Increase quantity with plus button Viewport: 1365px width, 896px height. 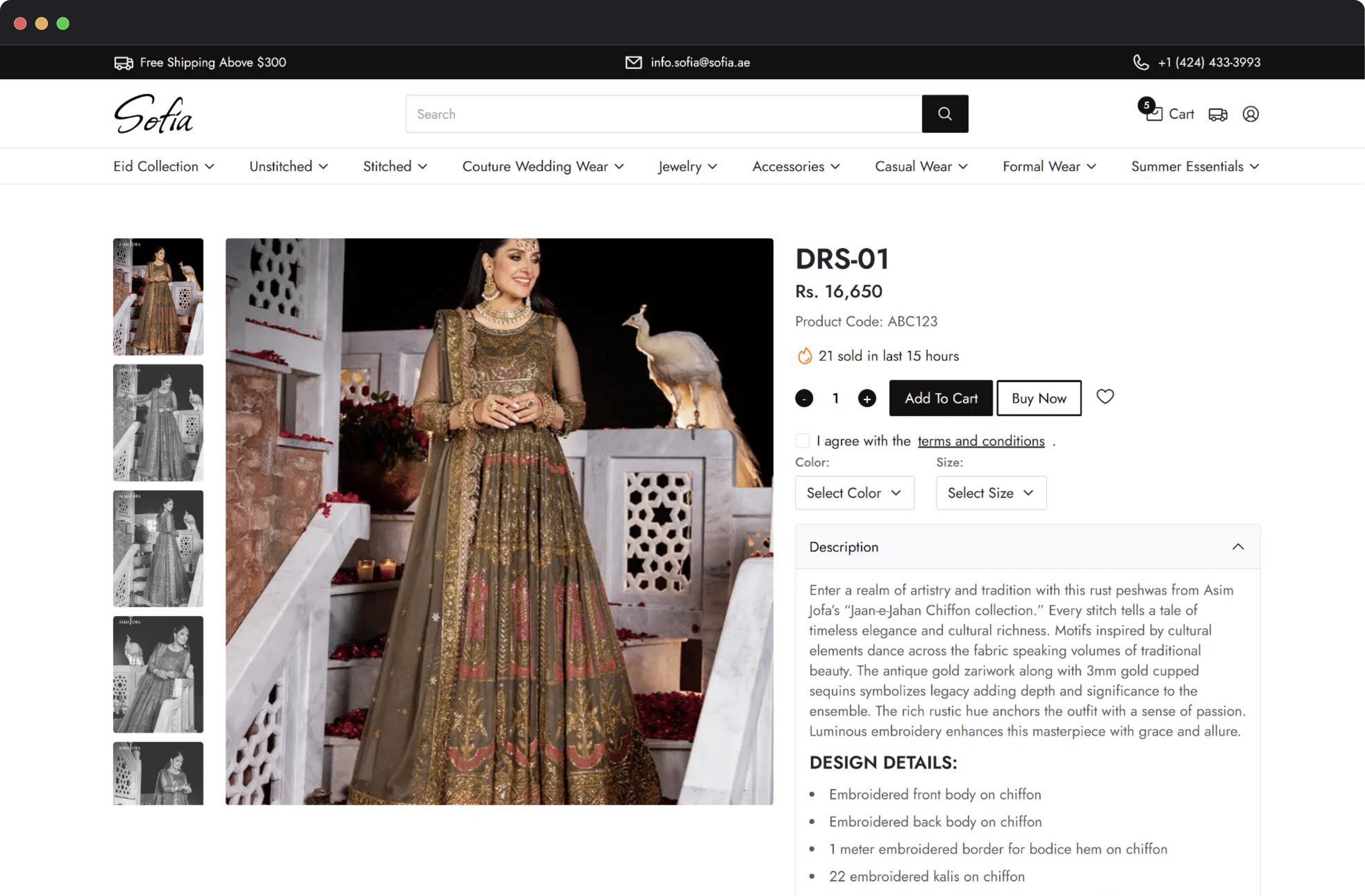867,398
